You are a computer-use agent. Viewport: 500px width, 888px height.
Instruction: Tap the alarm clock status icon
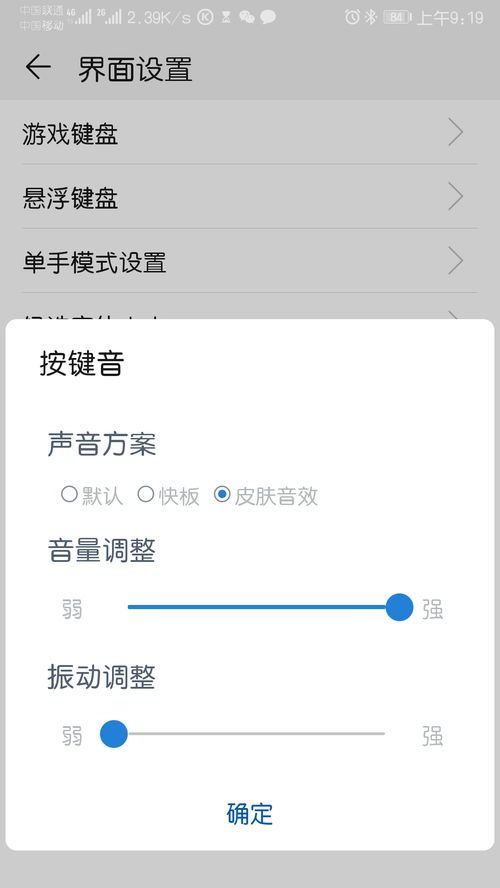352,18
